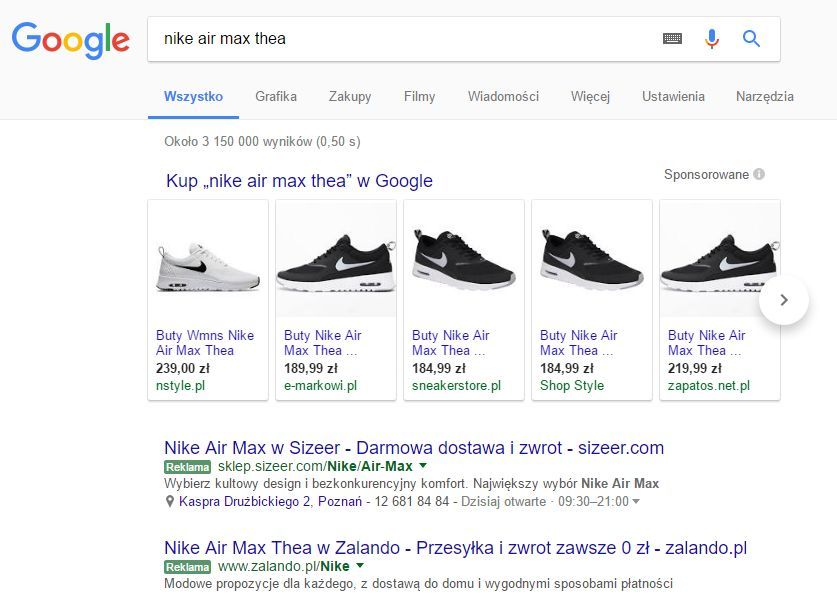Click e-markowi.pl seller name
Image resolution: width=837 pixels, height=613 pixels.
pyautogui.click(x=320, y=386)
